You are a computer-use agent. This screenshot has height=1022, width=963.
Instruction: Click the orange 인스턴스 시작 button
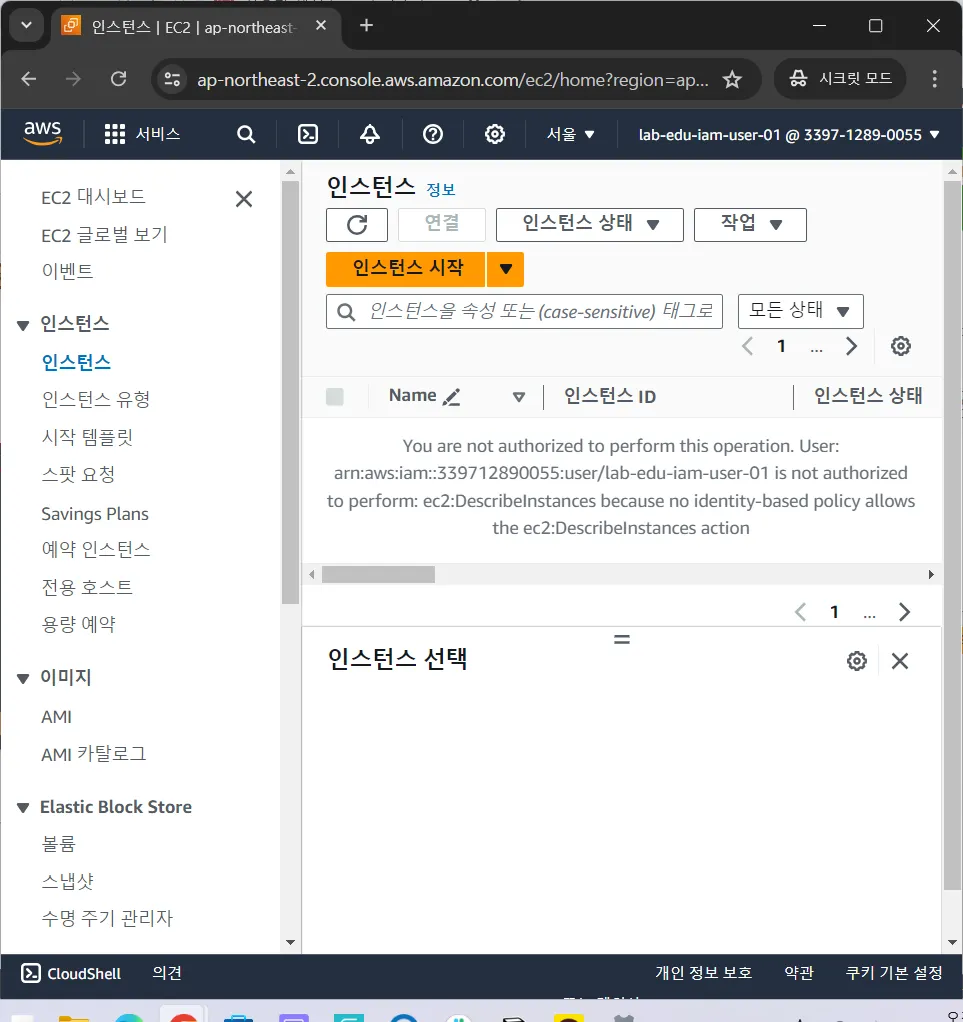[406, 269]
